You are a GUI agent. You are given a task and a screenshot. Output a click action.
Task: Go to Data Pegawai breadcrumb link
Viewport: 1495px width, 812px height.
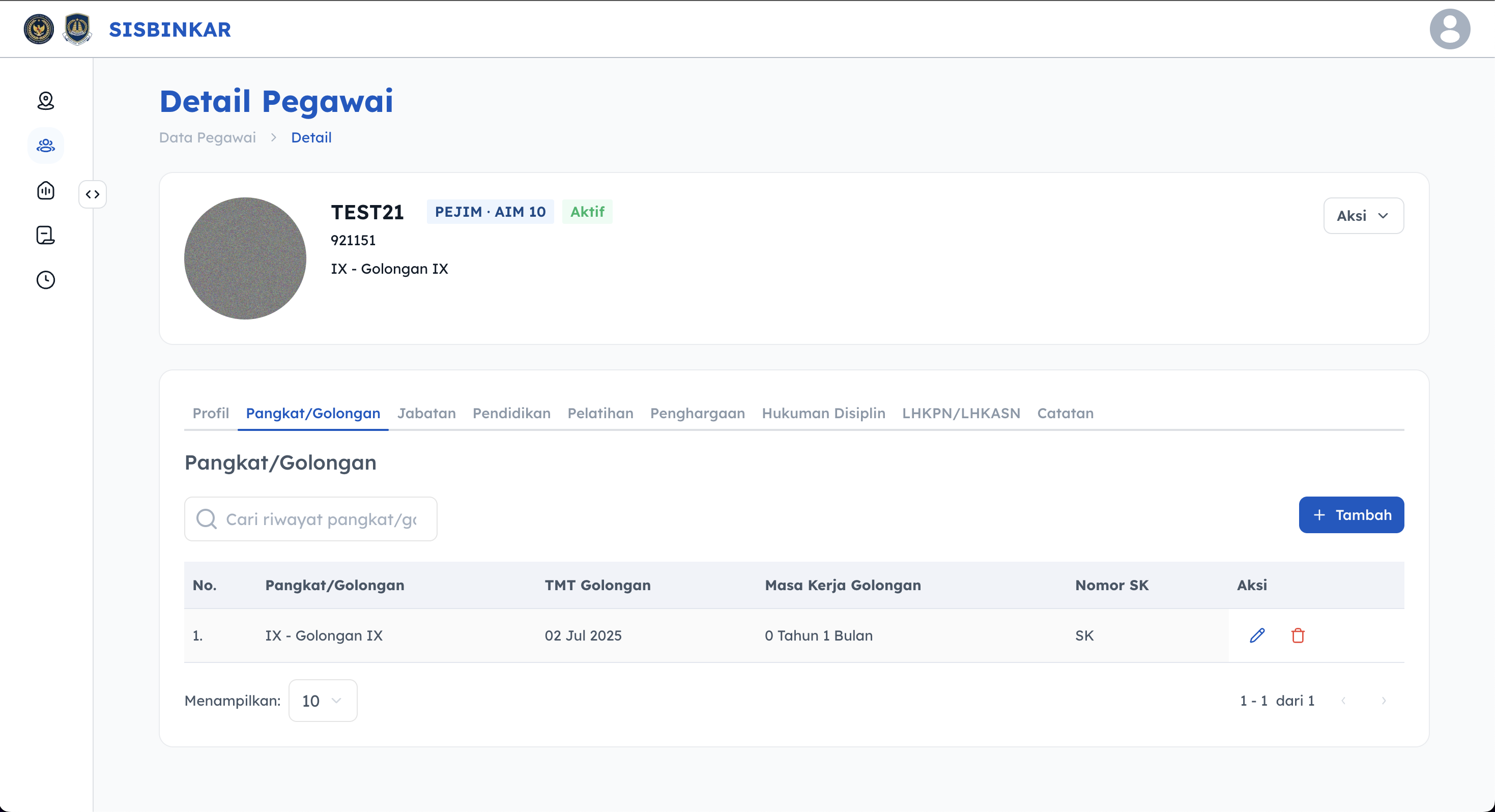[x=207, y=137]
